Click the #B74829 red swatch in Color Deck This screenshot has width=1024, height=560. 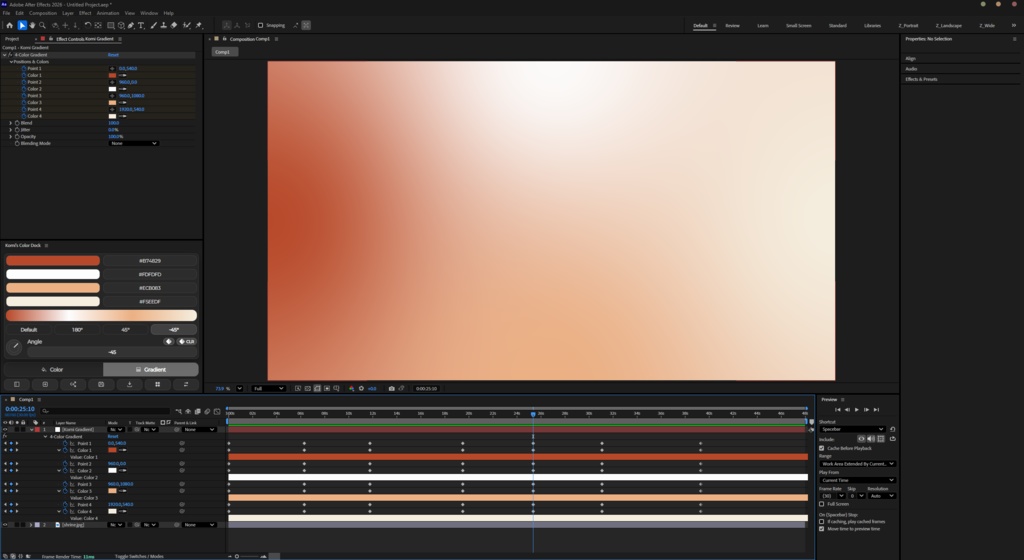click(53, 260)
